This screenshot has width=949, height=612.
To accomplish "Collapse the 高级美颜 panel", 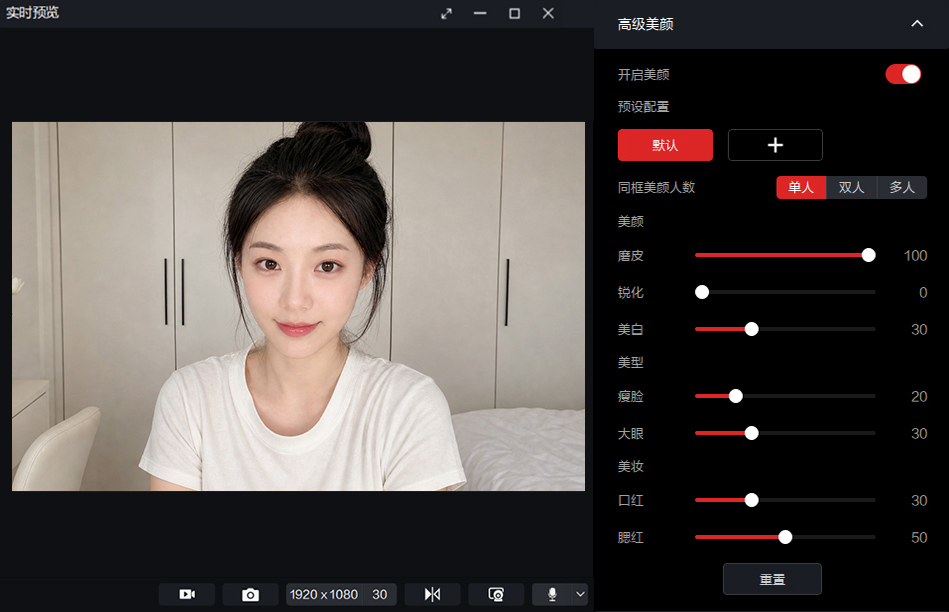I will tap(917, 24).
